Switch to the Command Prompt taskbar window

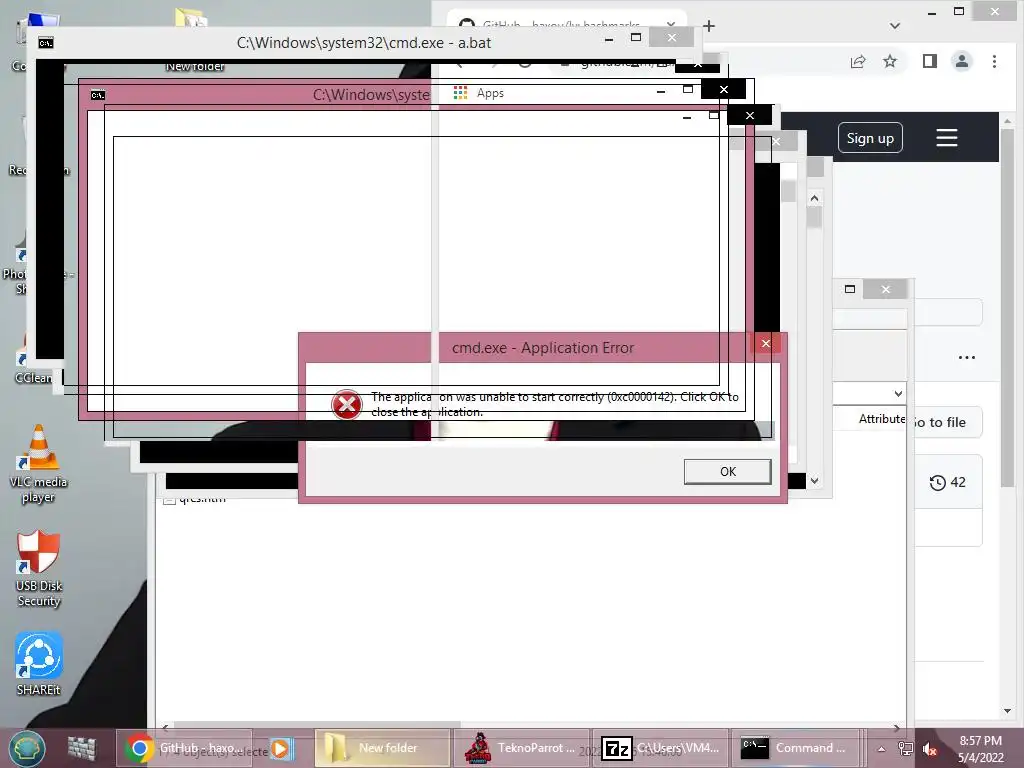[x=796, y=748]
